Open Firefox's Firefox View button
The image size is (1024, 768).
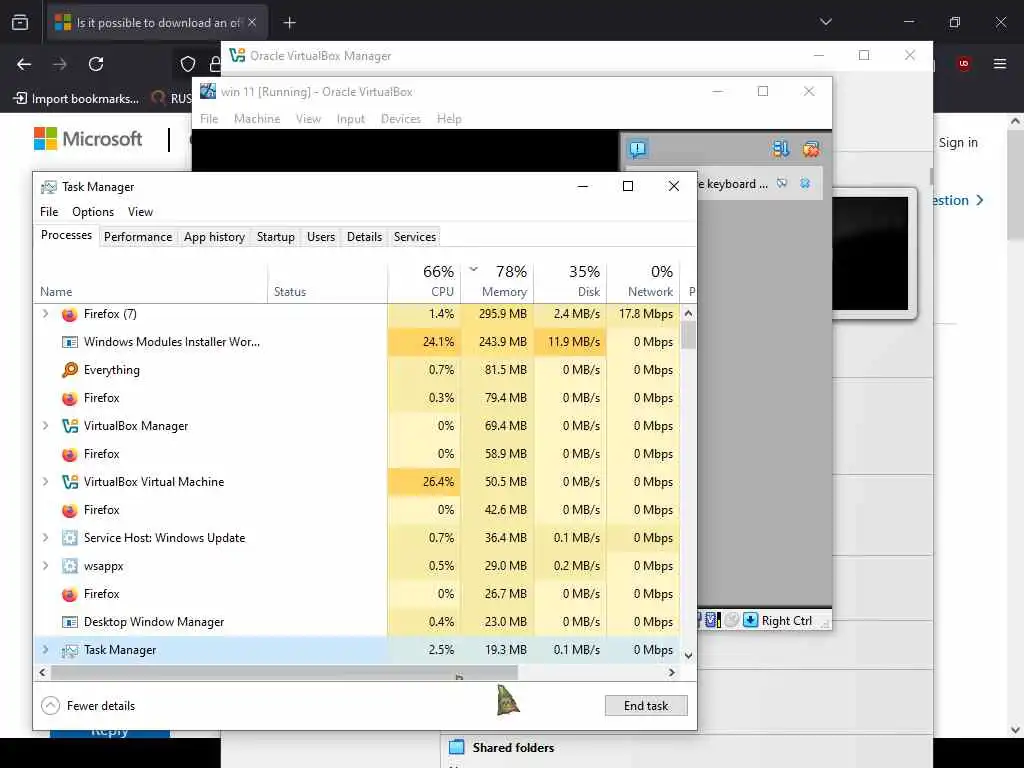(x=20, y=23)
